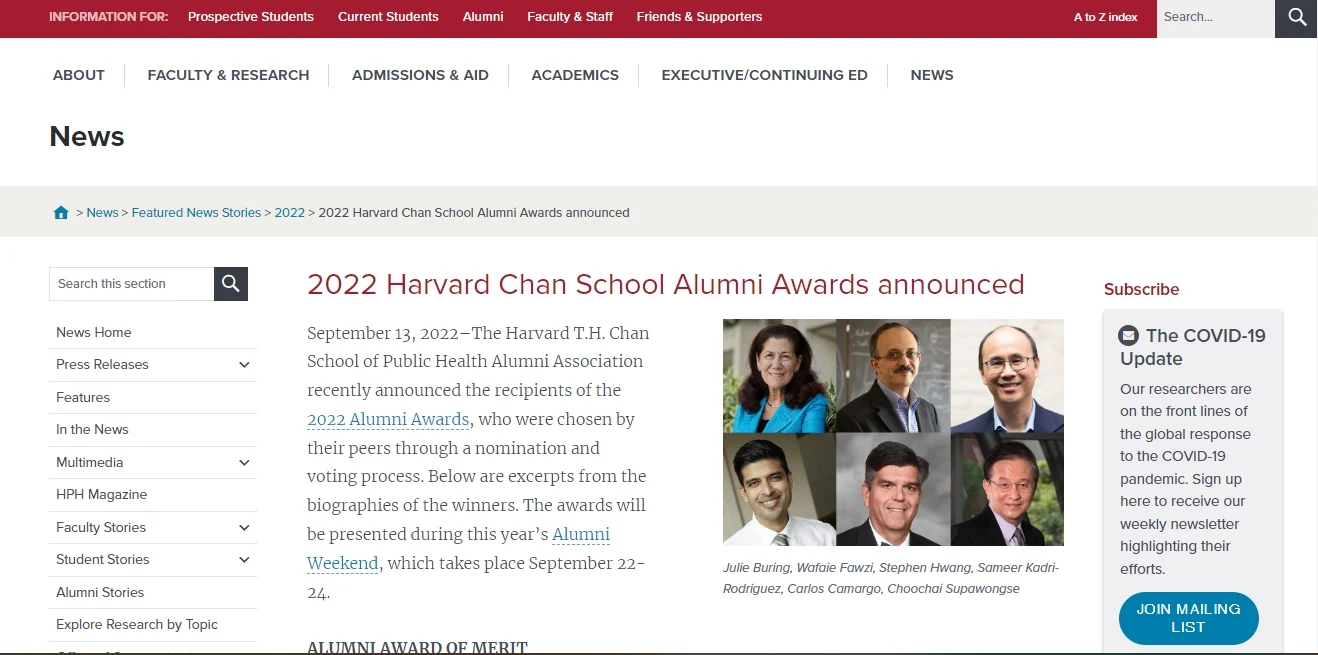This screenshot has height=655, width=1318.
Task: Open Executive/Continuing Ed menu
Action: [x=764, y=75]
